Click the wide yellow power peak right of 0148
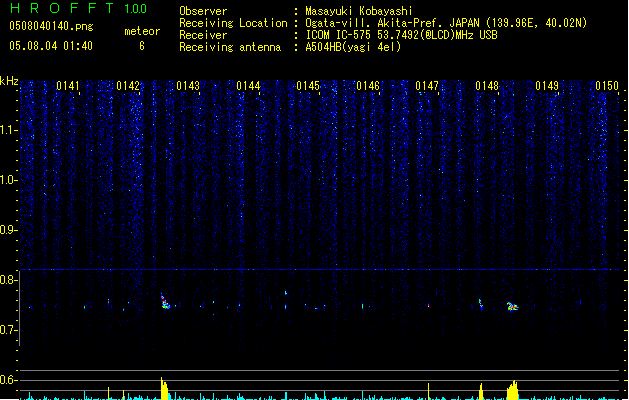Screen dimensions: 629x400 point(513,390)
